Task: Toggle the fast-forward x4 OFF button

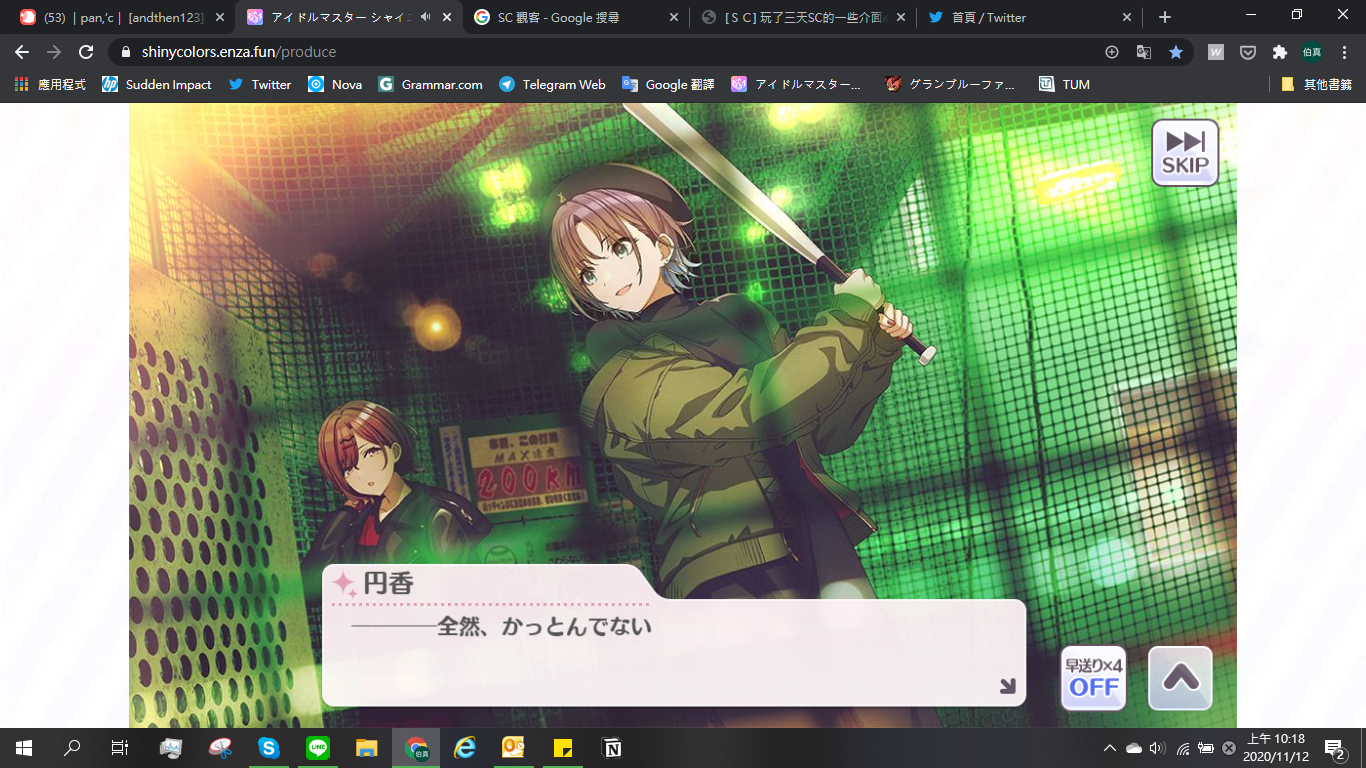Action: 1093,678
